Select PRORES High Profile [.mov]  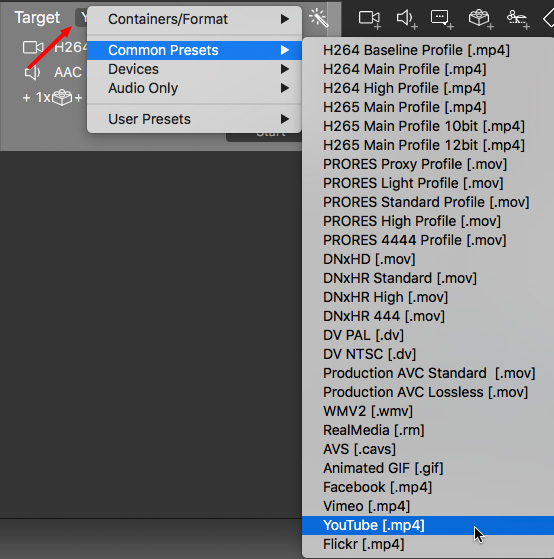428,221
